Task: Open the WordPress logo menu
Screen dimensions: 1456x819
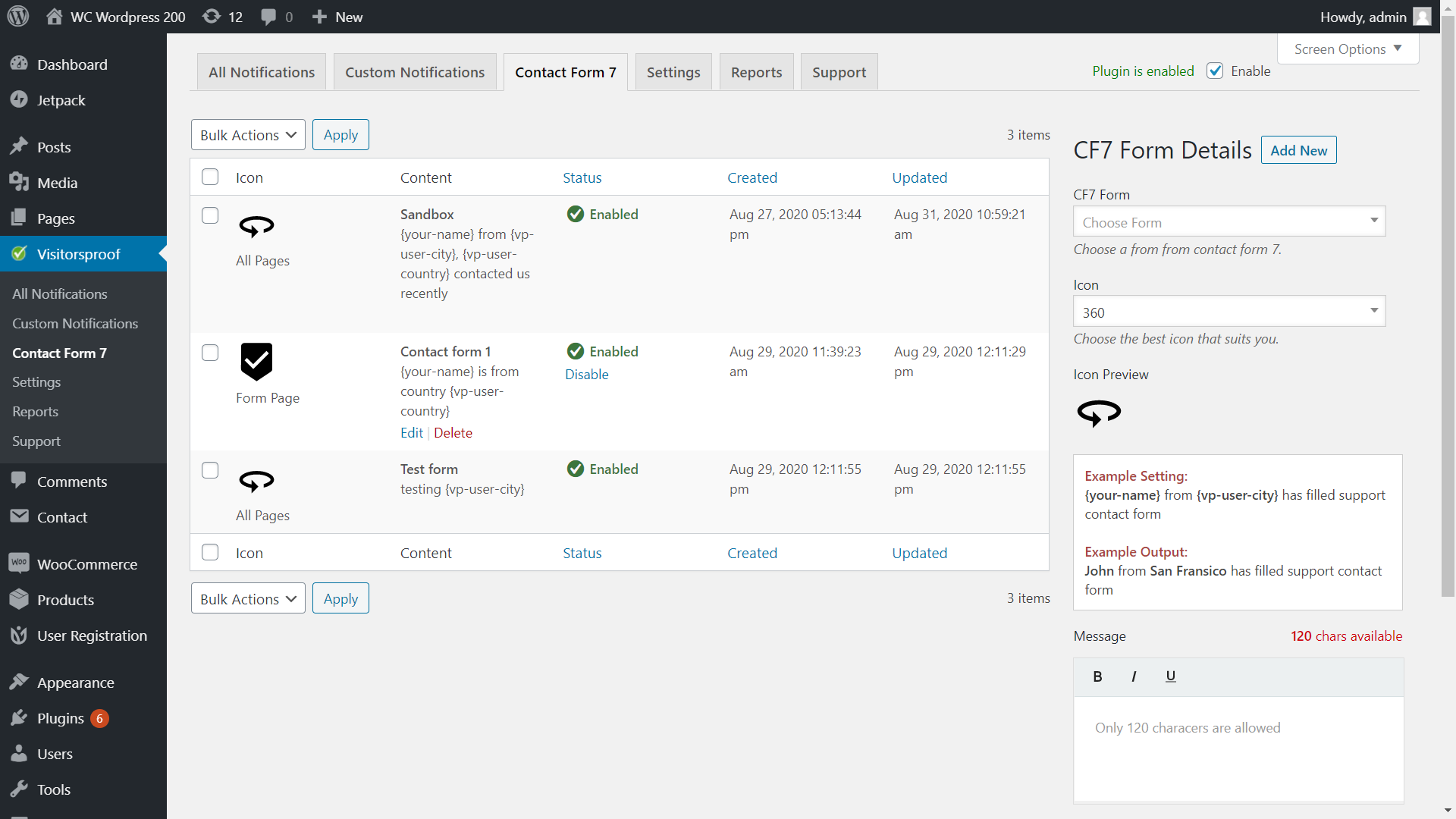Action: tap(18, 17)
